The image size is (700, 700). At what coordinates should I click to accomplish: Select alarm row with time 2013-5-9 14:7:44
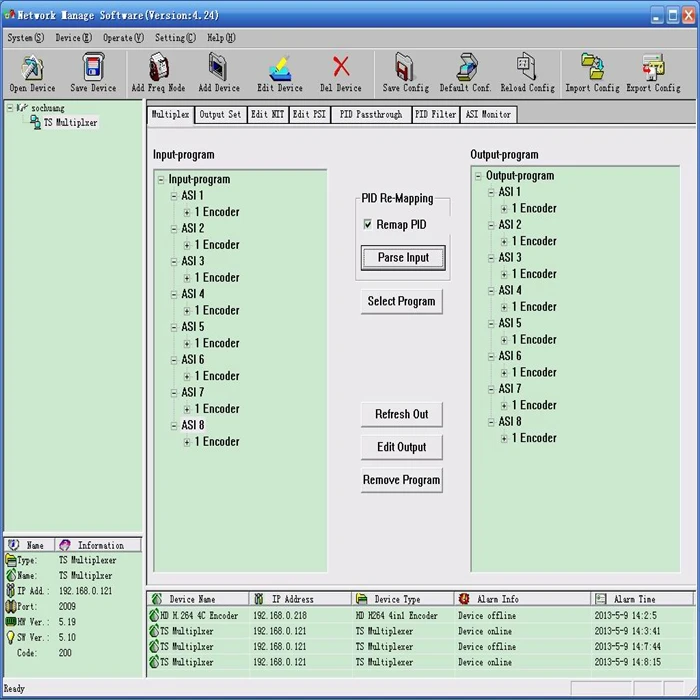[420, 646]
